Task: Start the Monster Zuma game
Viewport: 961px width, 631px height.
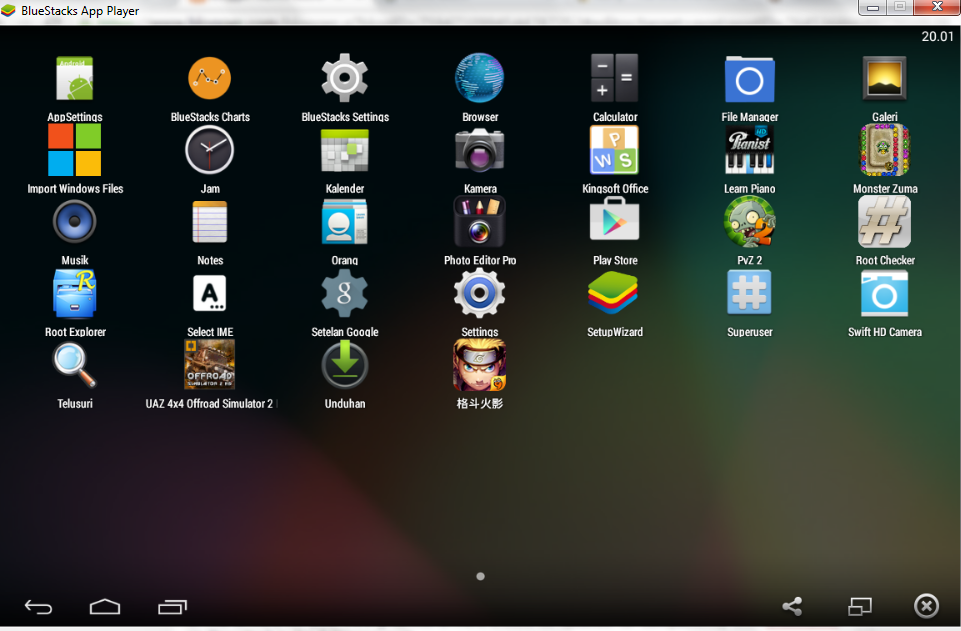Action: 884,150
